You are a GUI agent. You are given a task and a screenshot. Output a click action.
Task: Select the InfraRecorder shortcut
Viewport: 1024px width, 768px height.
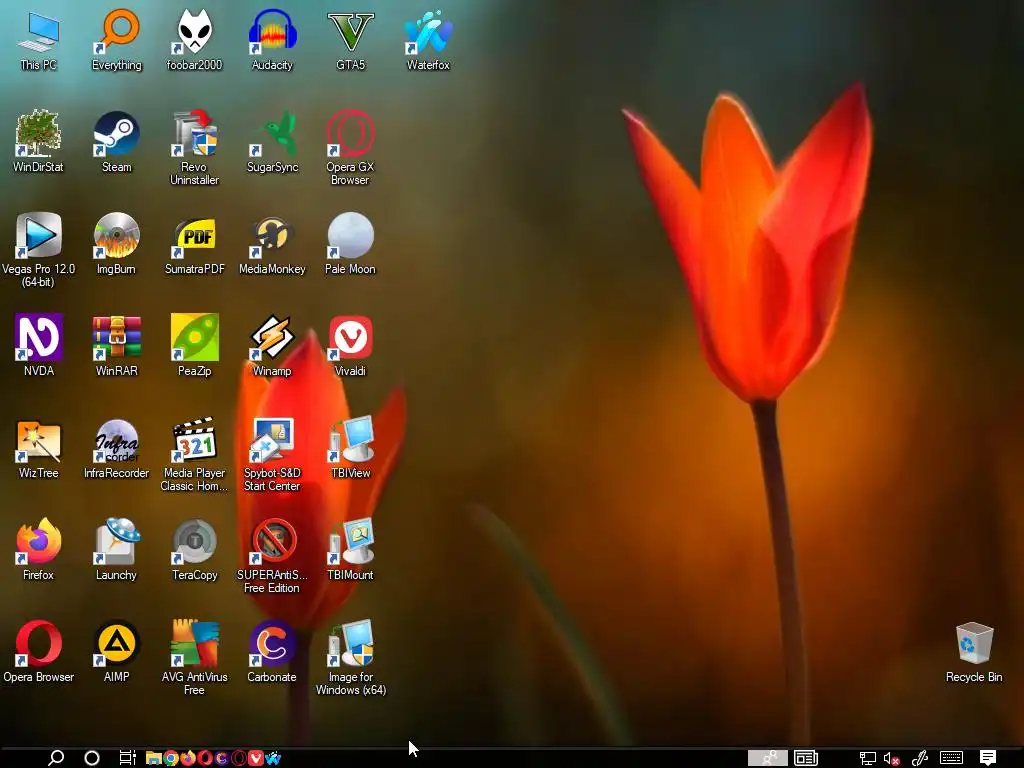[x=117, y=448]
